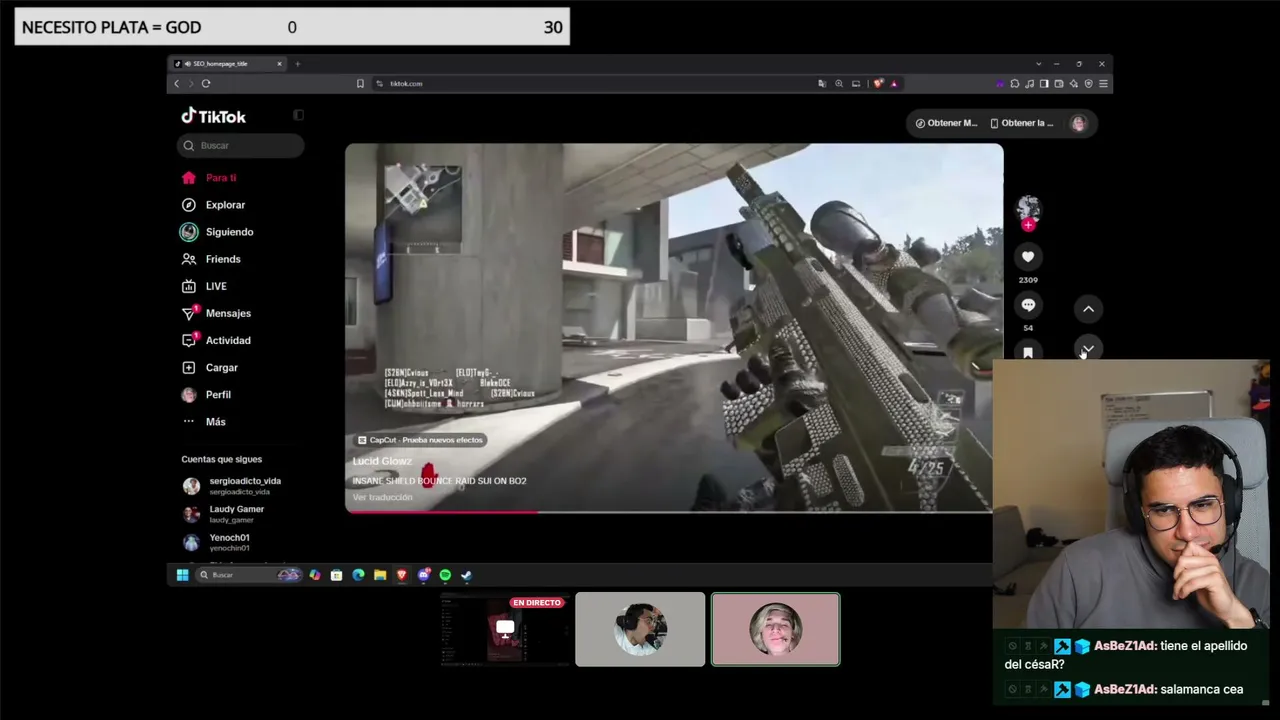The width and height of the screenshot is (1280, 720).
Task: Select the pink-background participant thumbnail
Action: click(776, 629)
